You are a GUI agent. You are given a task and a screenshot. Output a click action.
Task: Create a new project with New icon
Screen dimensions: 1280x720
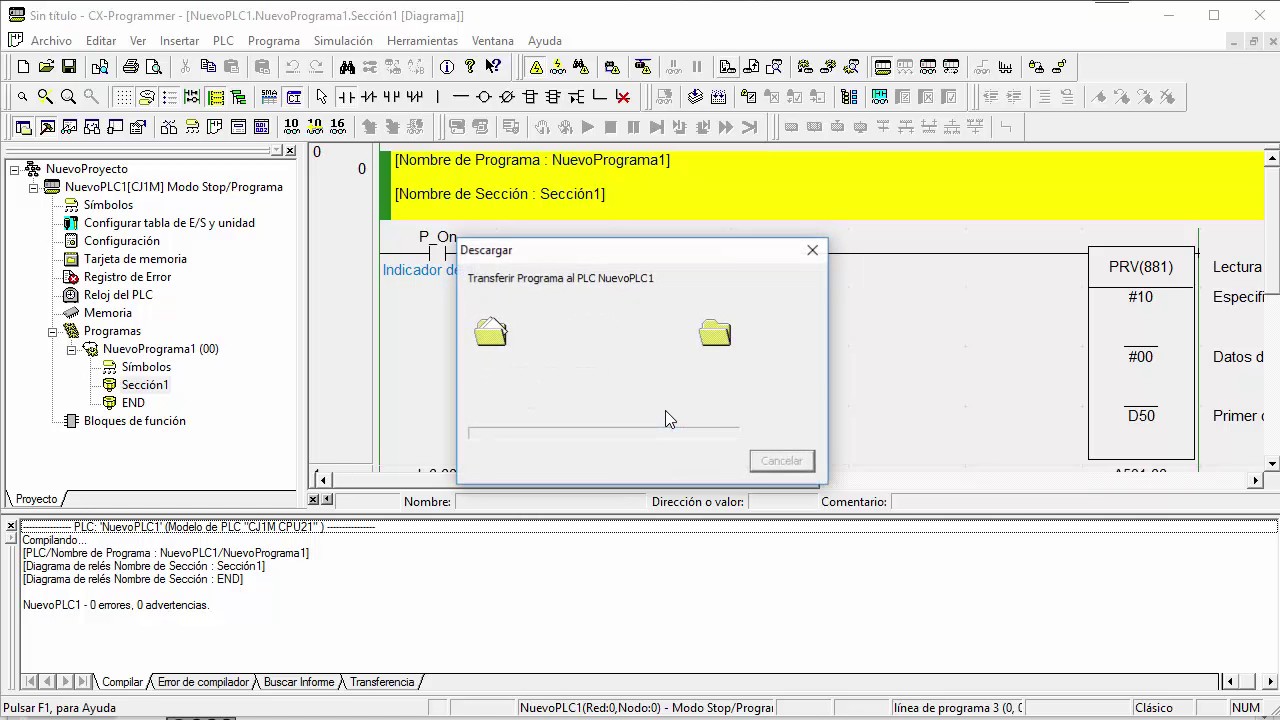point(23,67)
